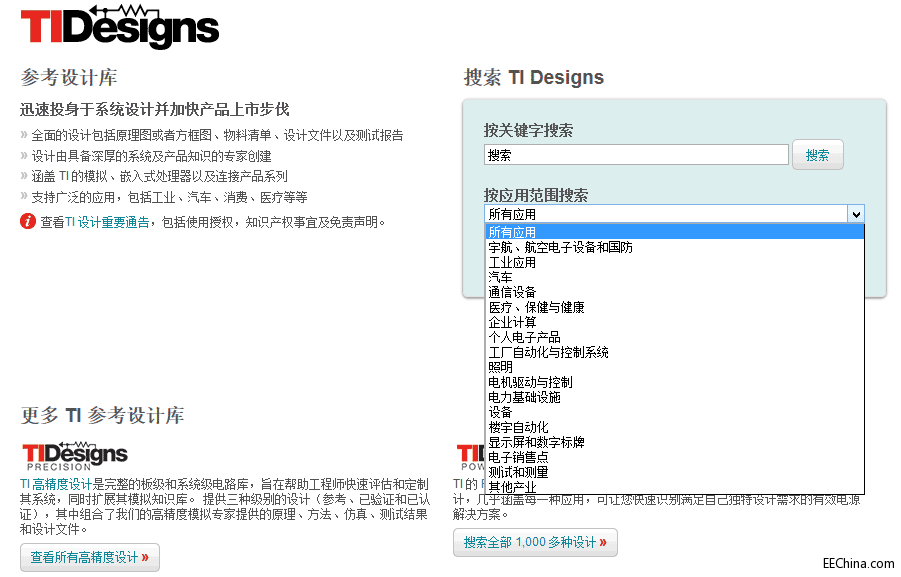Pick 汽车 from the application list
Viewport: 901px width, 577px height.
[x=675, y=277]
